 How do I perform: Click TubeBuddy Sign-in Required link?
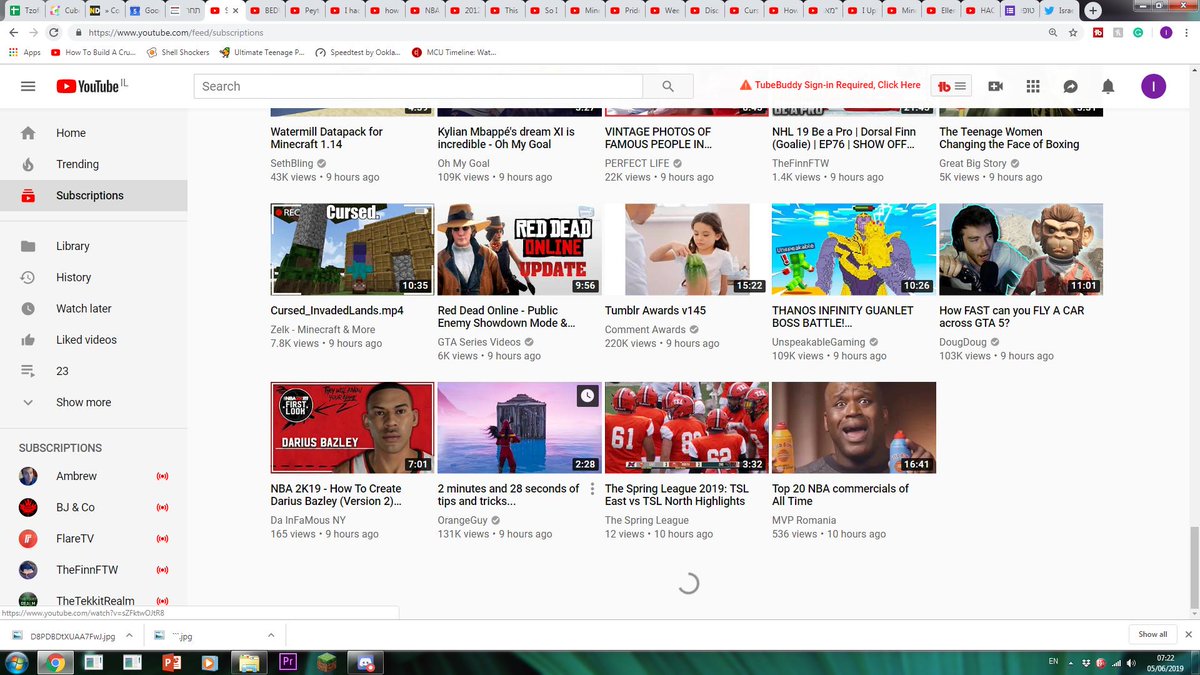830,86
